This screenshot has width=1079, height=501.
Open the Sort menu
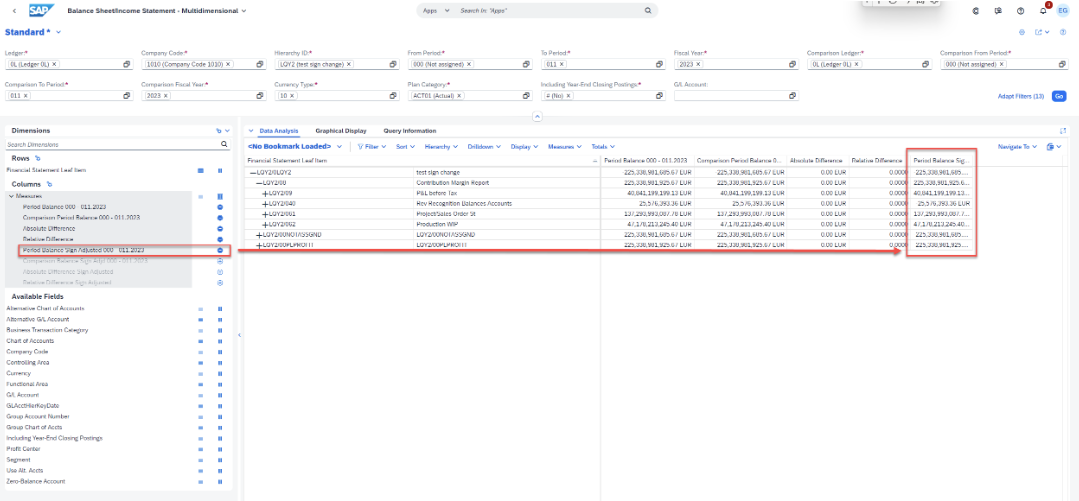point(406,147)
